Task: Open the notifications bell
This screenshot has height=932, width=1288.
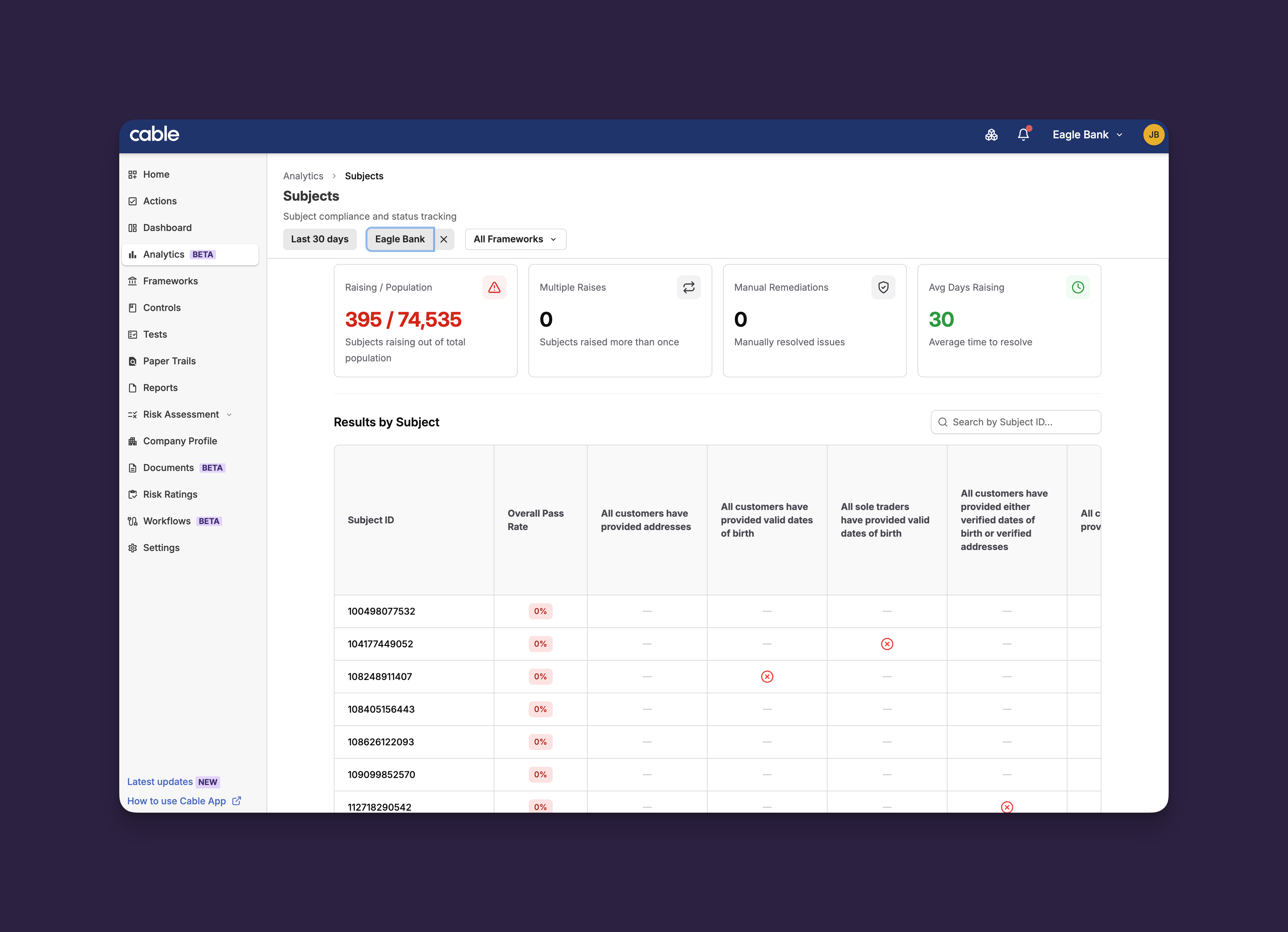Action: (1023, 135)
